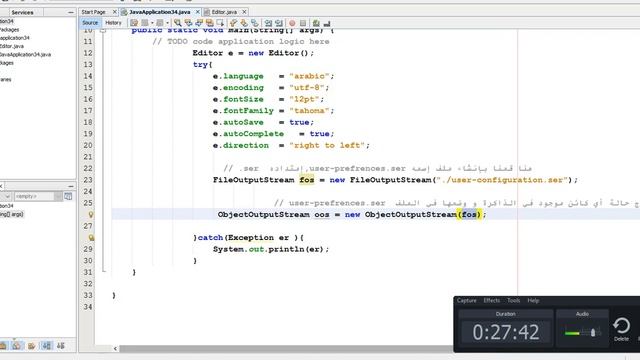
Task: Open the Start Page tab
Action: pos(93,12)
